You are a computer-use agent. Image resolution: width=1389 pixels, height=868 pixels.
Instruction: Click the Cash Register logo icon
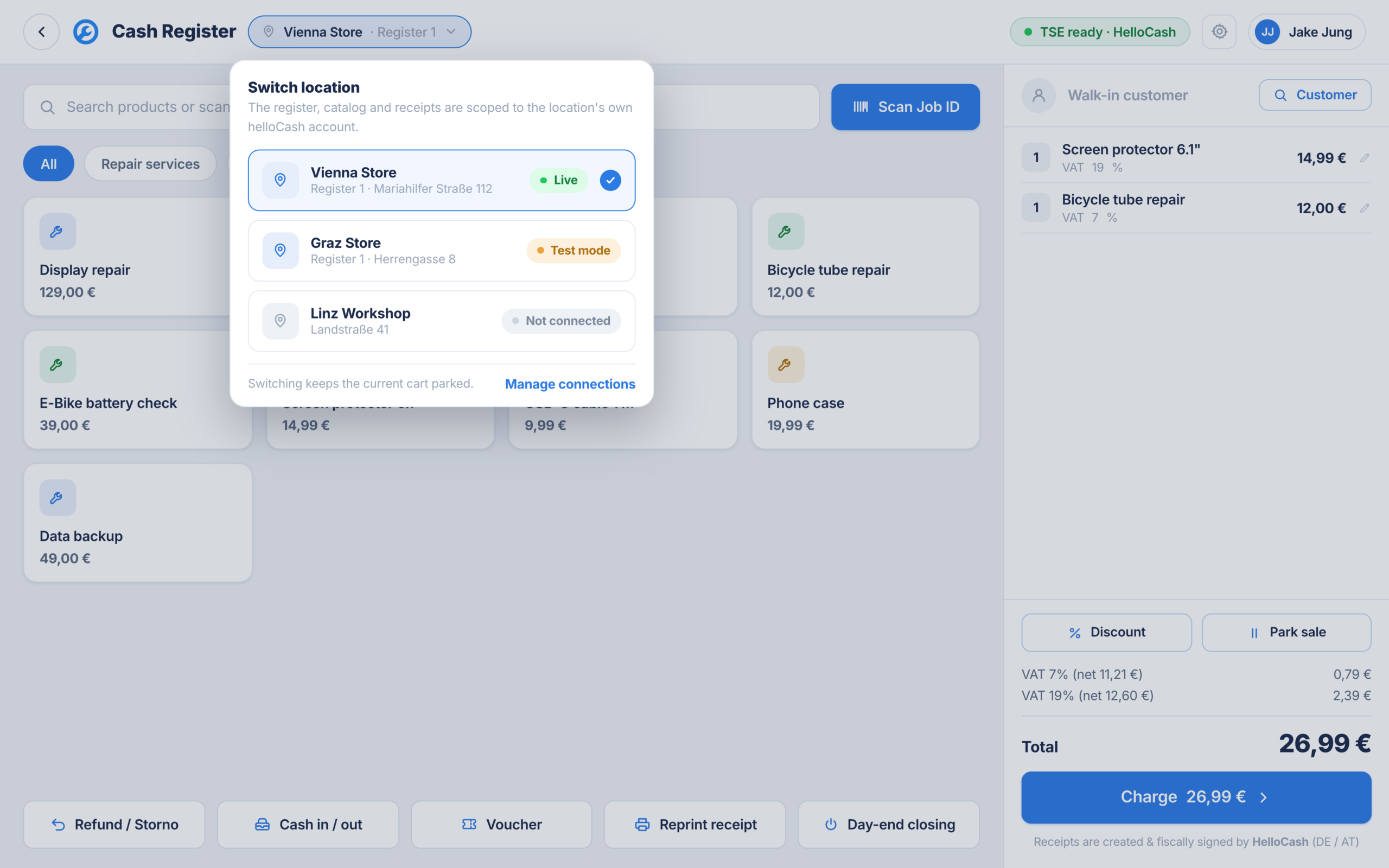click(86, 31)
